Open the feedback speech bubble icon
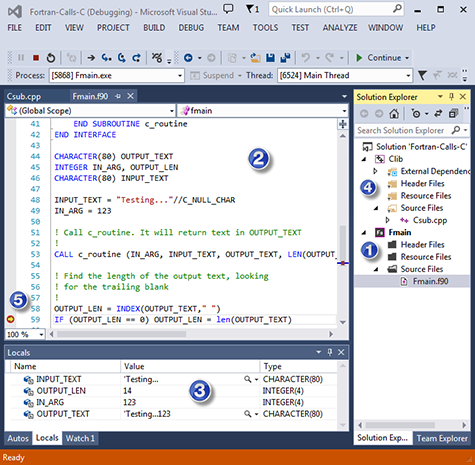 coord(228,9)
